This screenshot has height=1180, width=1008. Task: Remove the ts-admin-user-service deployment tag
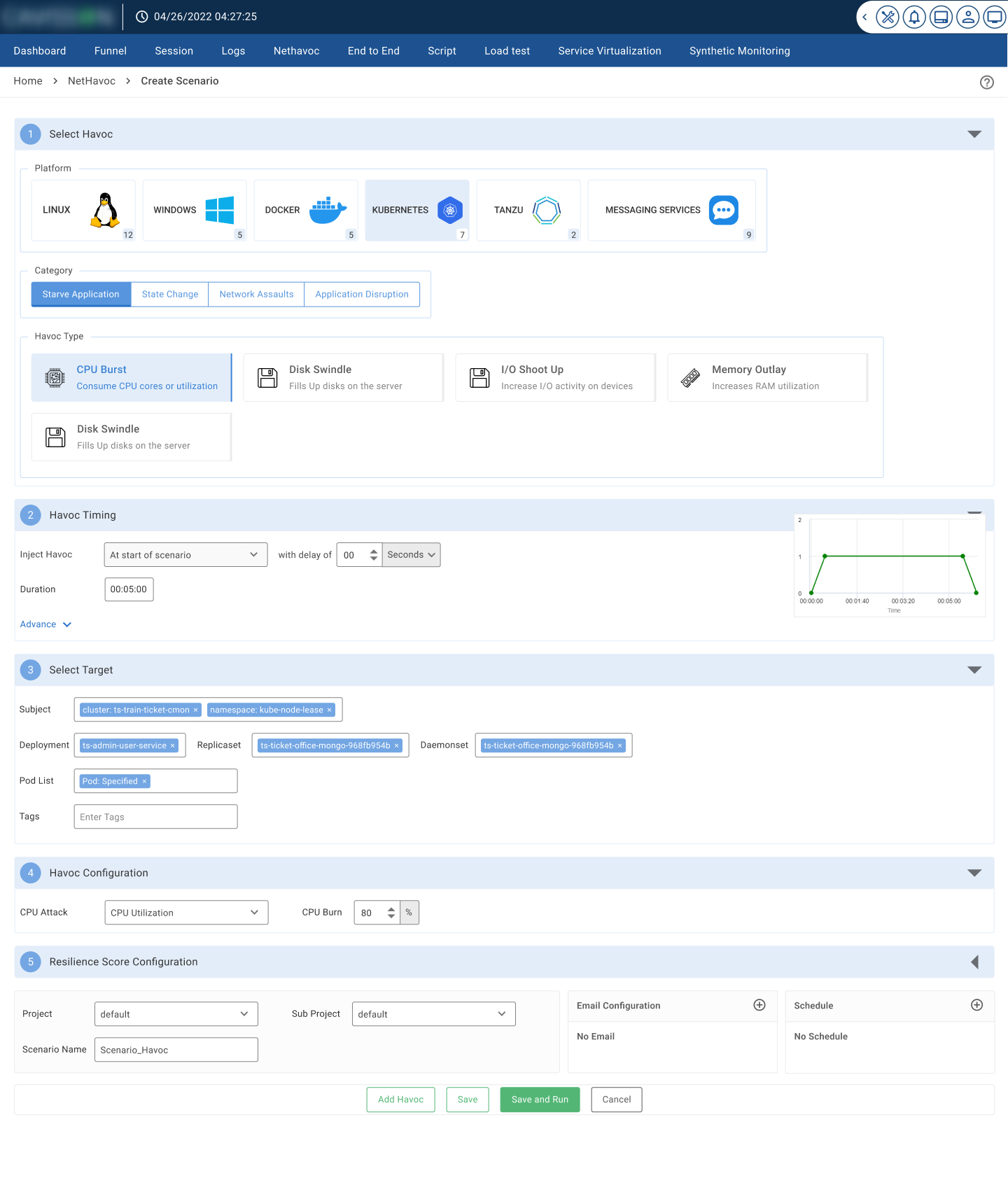point(172,746)
